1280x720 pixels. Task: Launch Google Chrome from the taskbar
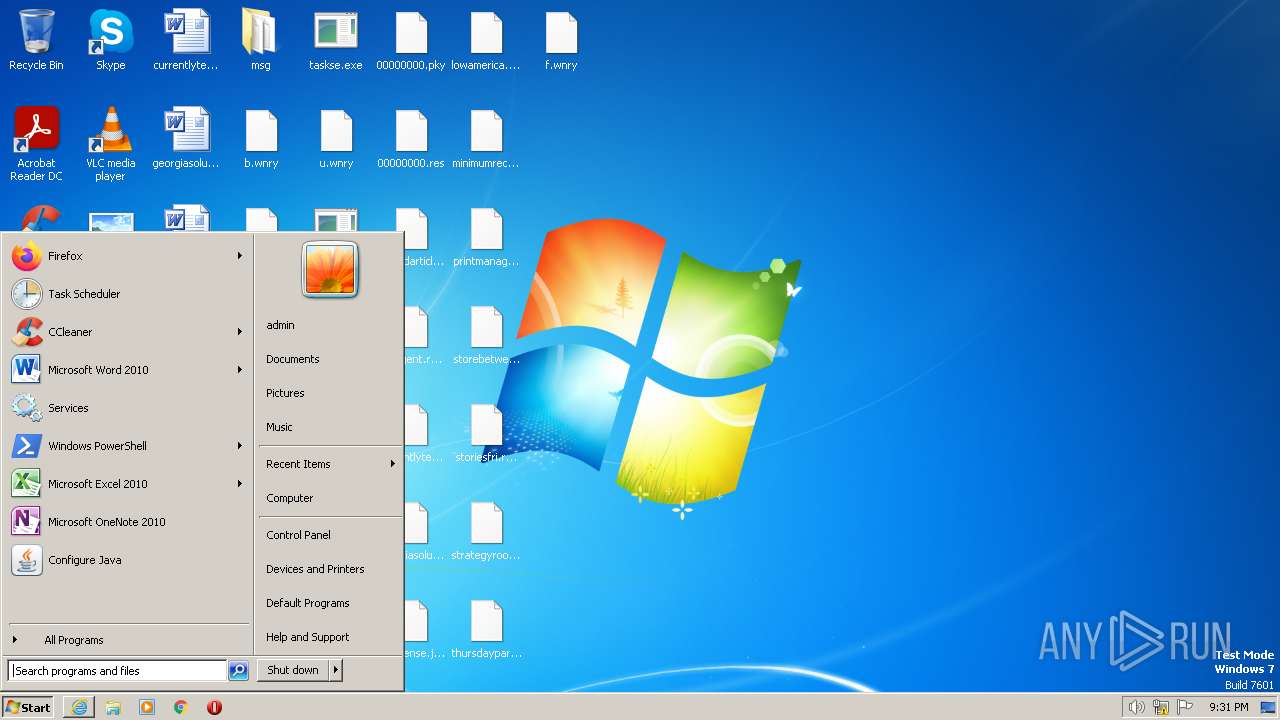(x=181, y=707)
